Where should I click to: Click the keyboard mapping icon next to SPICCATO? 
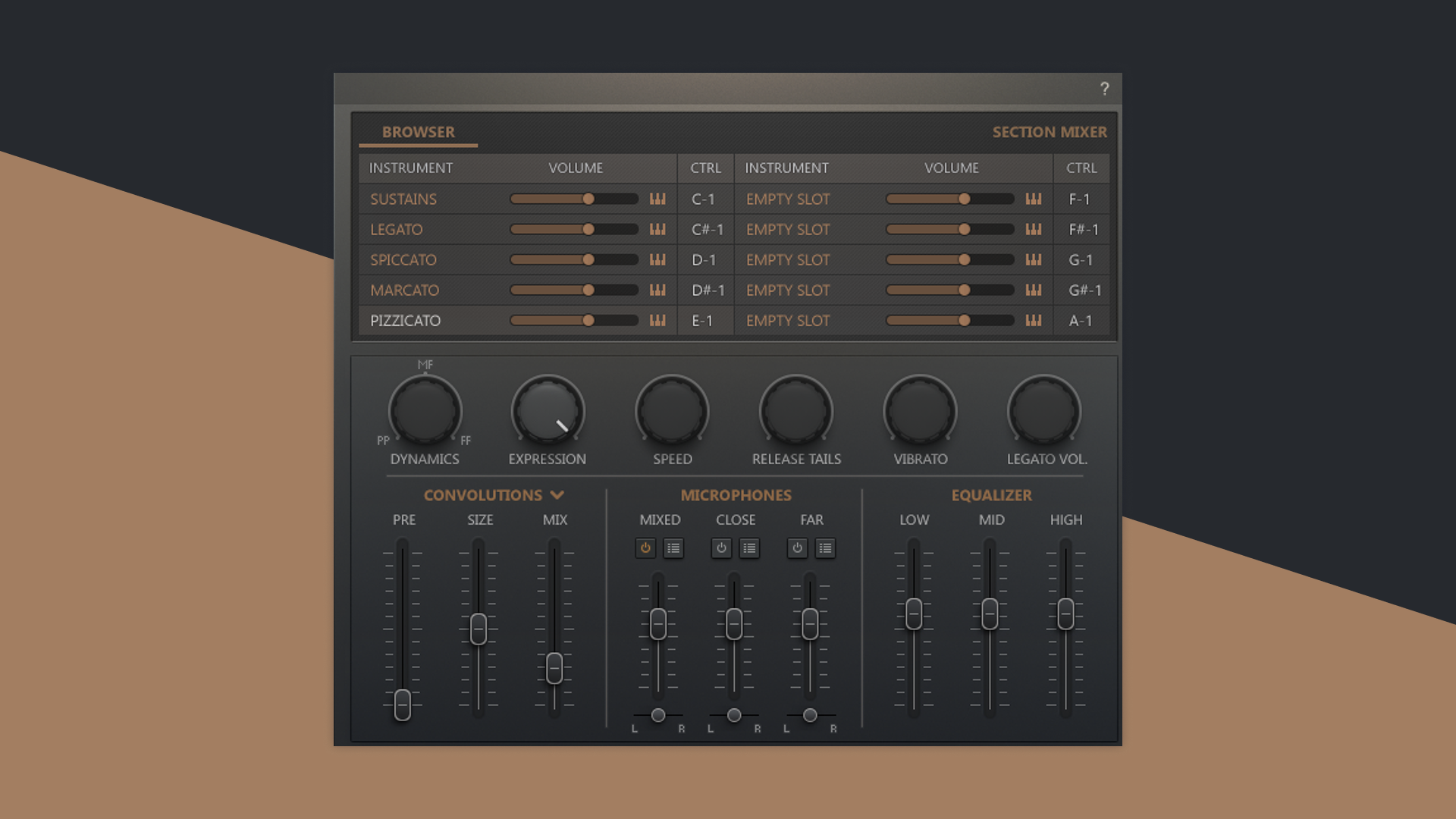[657, 259]
